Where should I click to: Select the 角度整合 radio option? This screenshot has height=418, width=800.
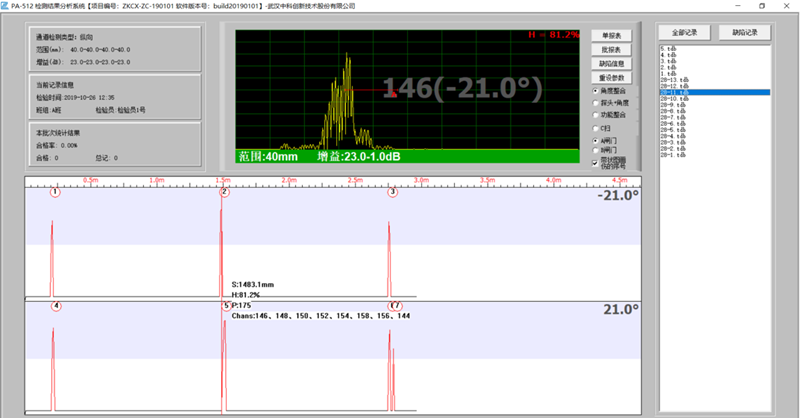tap(596, 90)
